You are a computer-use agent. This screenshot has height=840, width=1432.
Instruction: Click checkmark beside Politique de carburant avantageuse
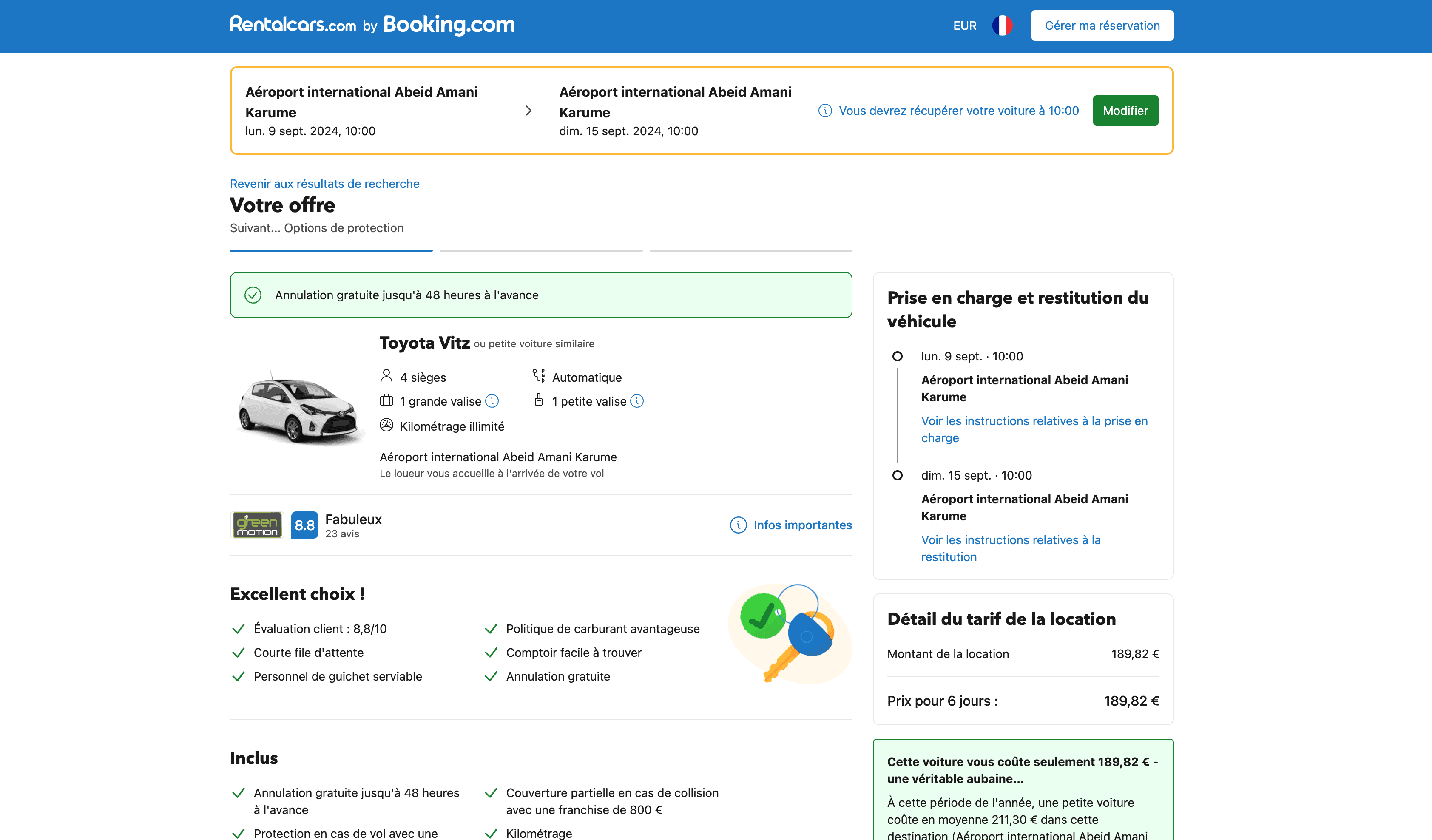pos(491,629)
